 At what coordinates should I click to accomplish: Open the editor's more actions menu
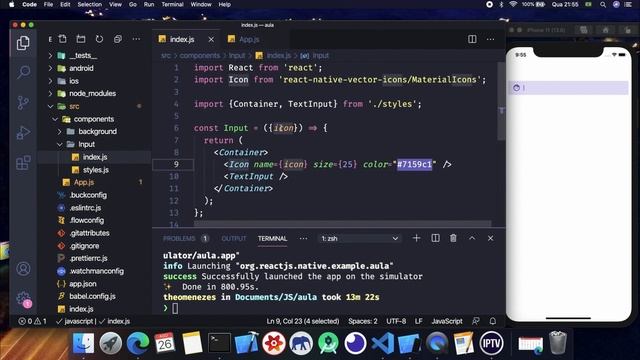click(491, 39)
